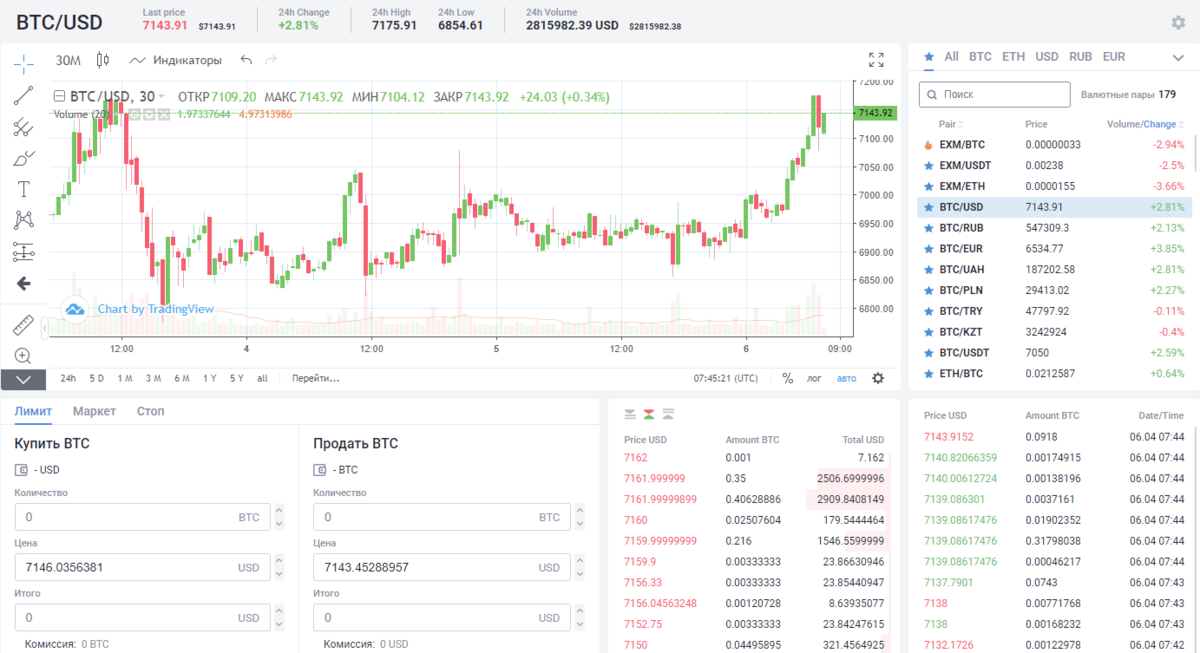1200x653 pixels.
Task: Click the zoom-in magnifier tool
Action: (24, 356)
